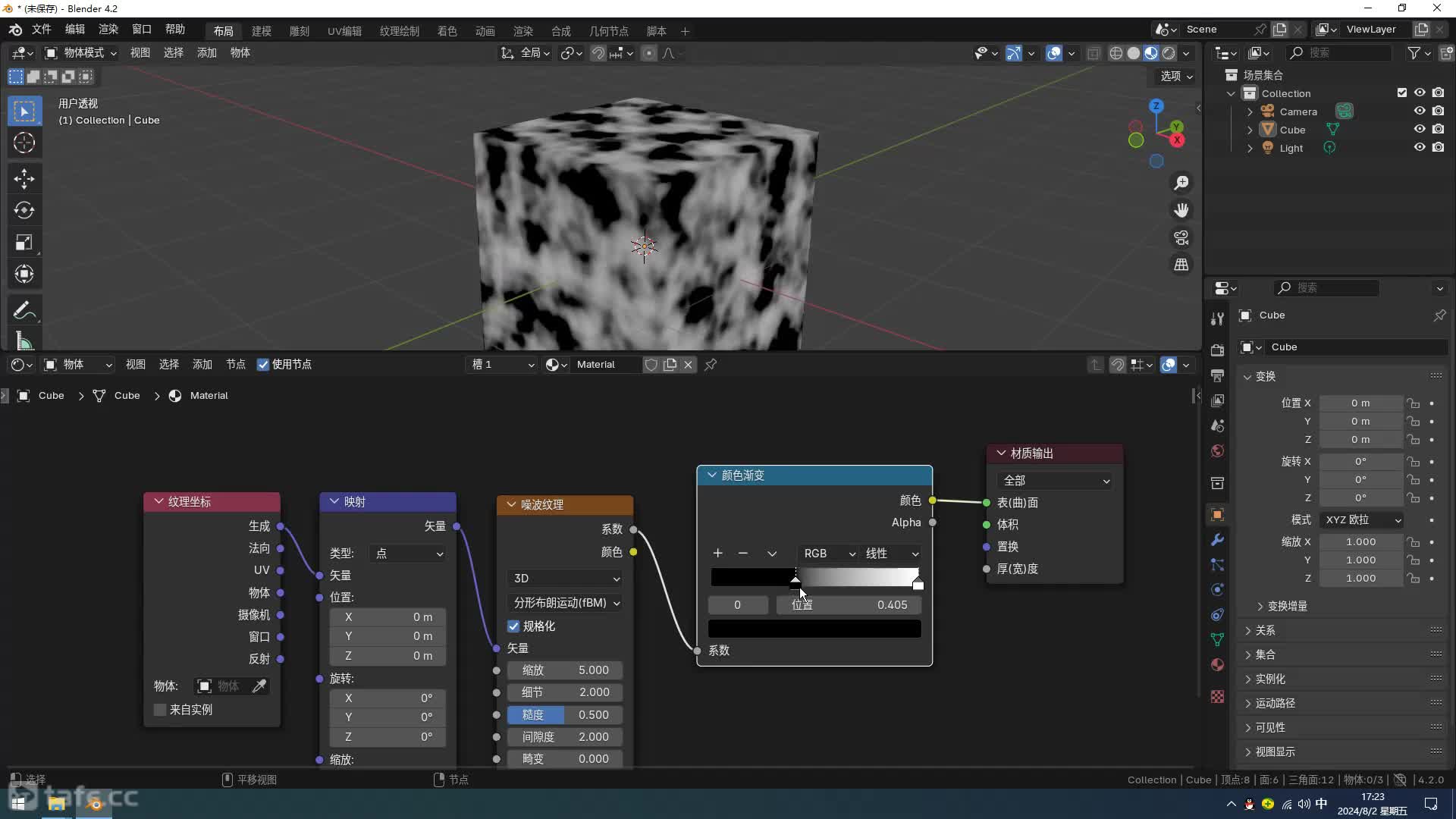Viewport: 1456px width, 819px height.
Task: Open the World properties tab
Action: 1217,451
